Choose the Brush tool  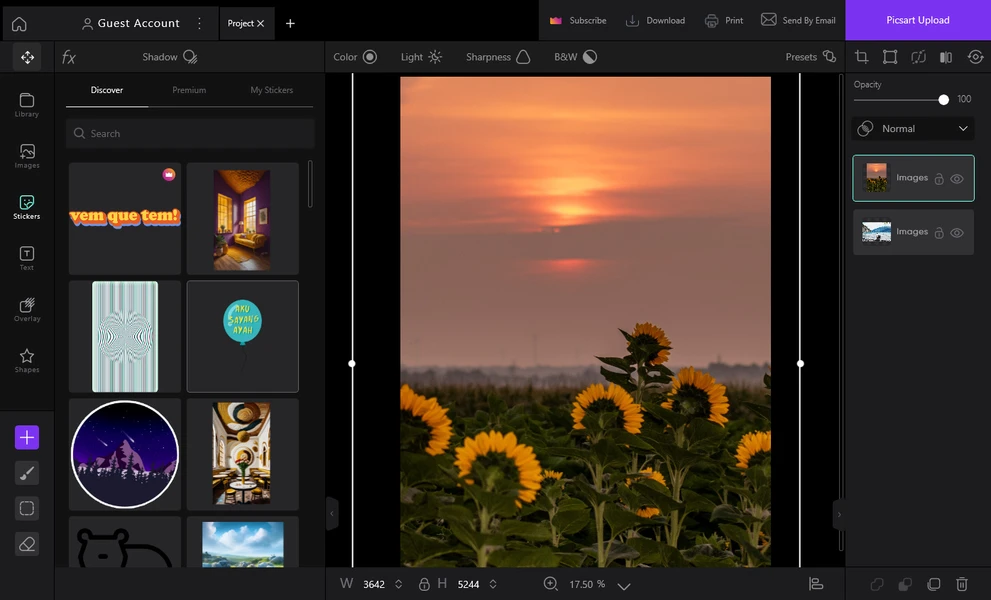pyautogui.click(x=27, y=473)
